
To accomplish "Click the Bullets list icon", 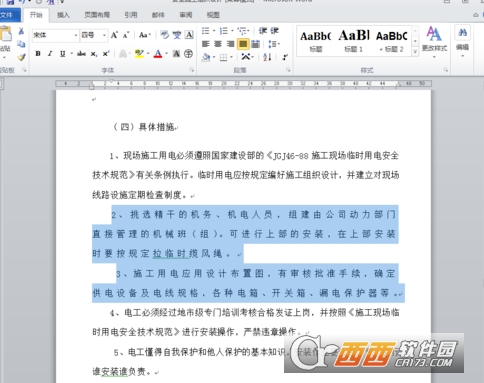I will [205, 31].
